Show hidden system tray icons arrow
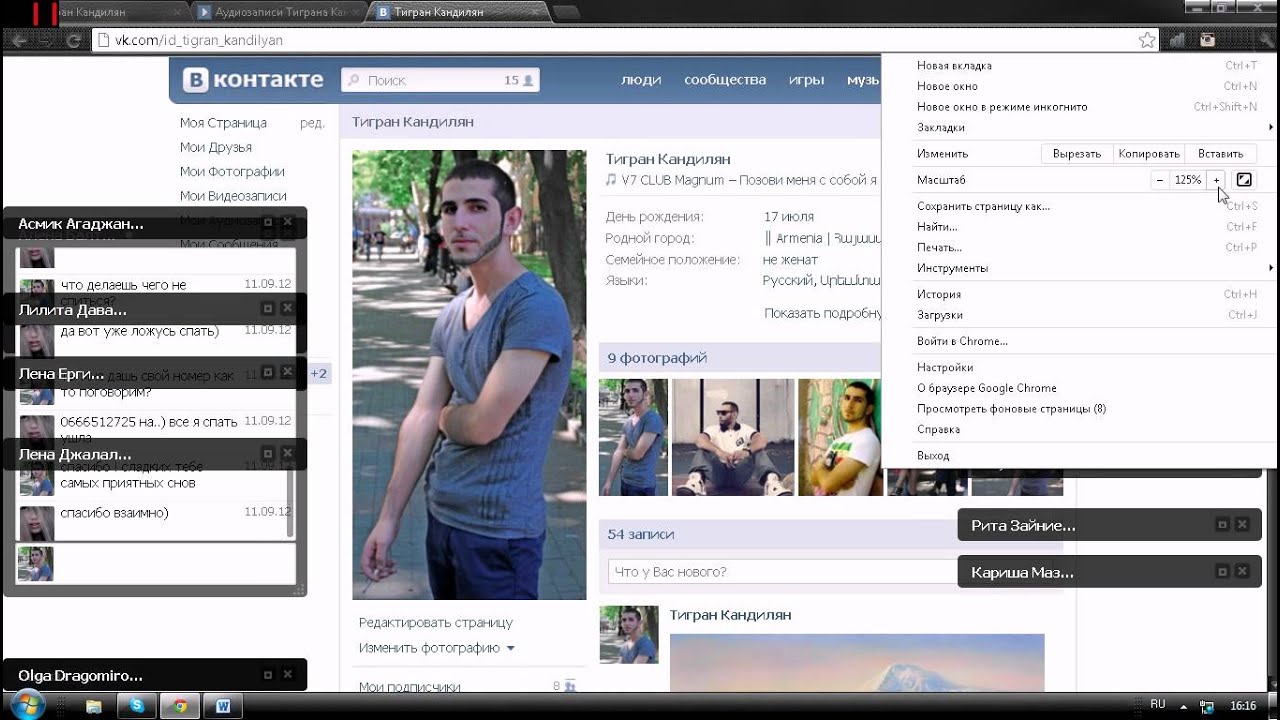The image size is (1280, 720). pos(1184,705)
